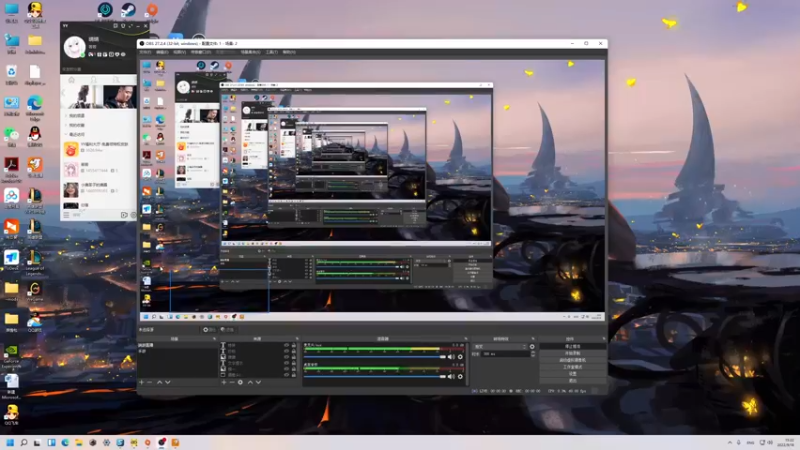Viewport: 800px width, 450px height.
Task: Toggle visibility eye of third source row
Action: tap(286, 357)
